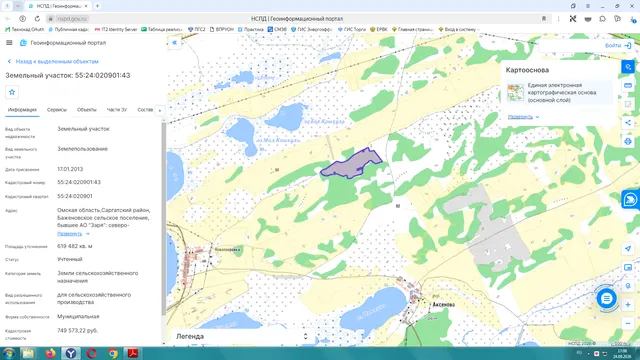The image size is (640, 360).
Task: Click the info panel vertical scrollbar
Action: tap(164, 218)
